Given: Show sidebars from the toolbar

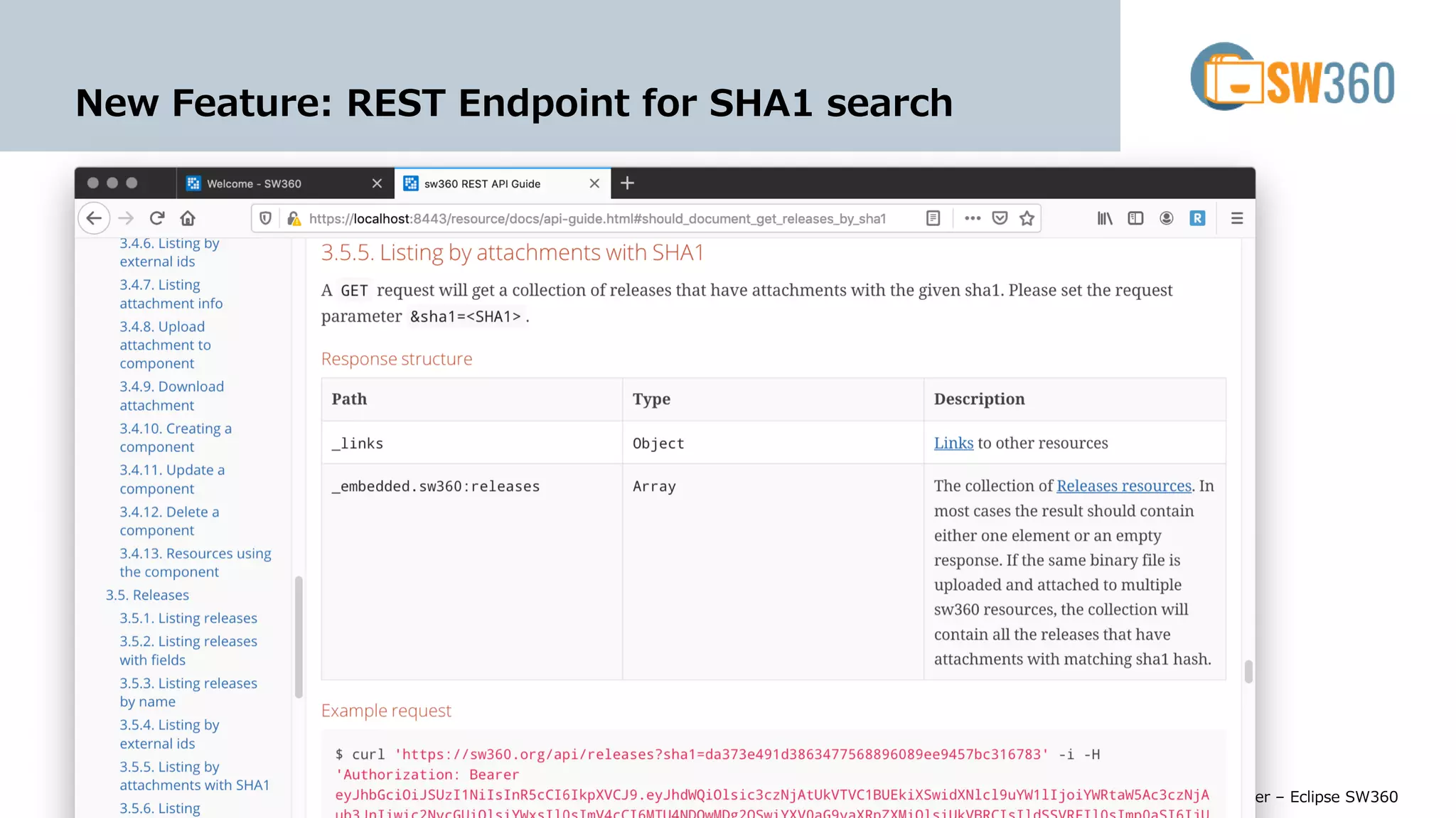Looking at the screenshot, I should coord(1135,218).
